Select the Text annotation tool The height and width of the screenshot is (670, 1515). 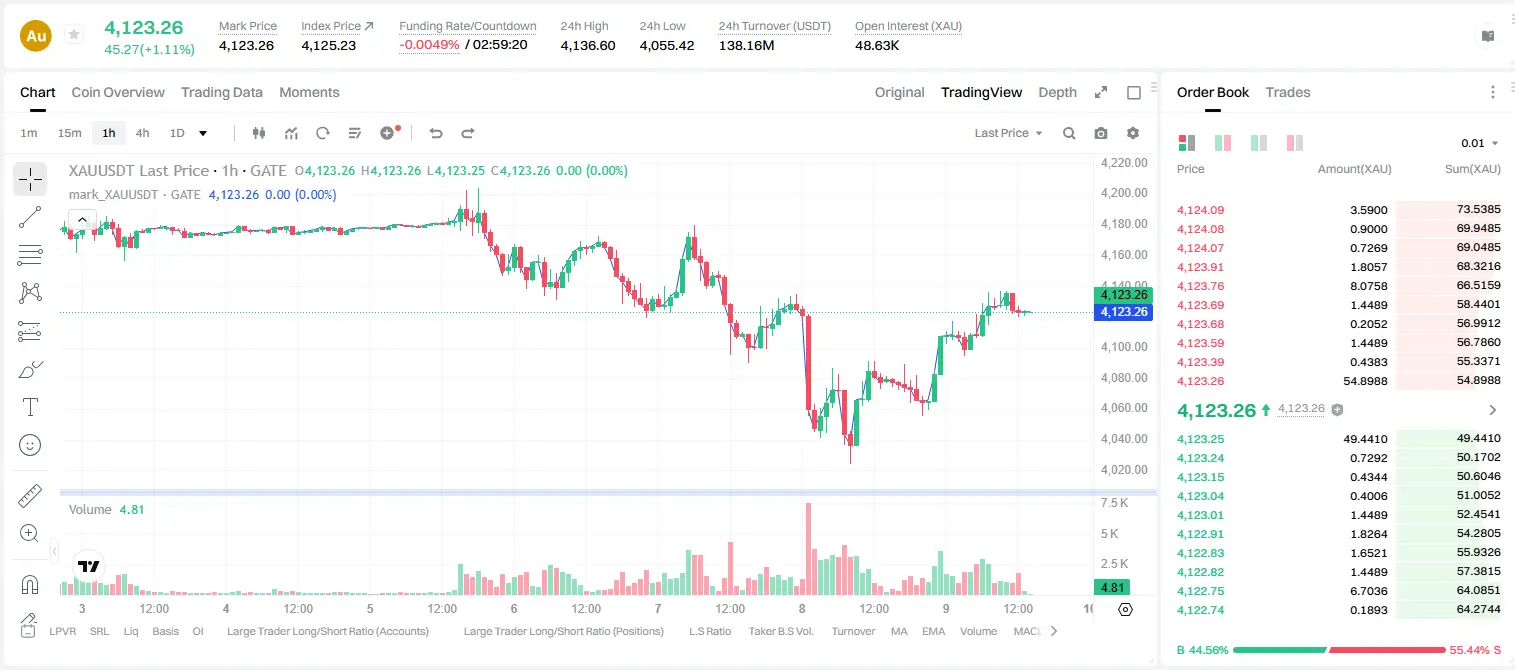click(30, 407)
